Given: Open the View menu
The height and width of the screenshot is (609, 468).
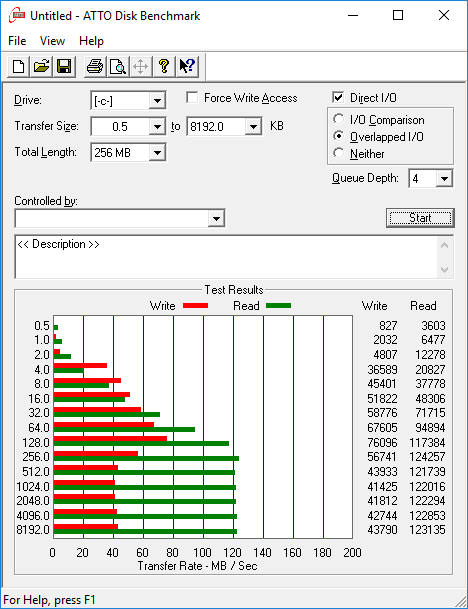Looking at the screenshot, I should click(x=52, y=41).
